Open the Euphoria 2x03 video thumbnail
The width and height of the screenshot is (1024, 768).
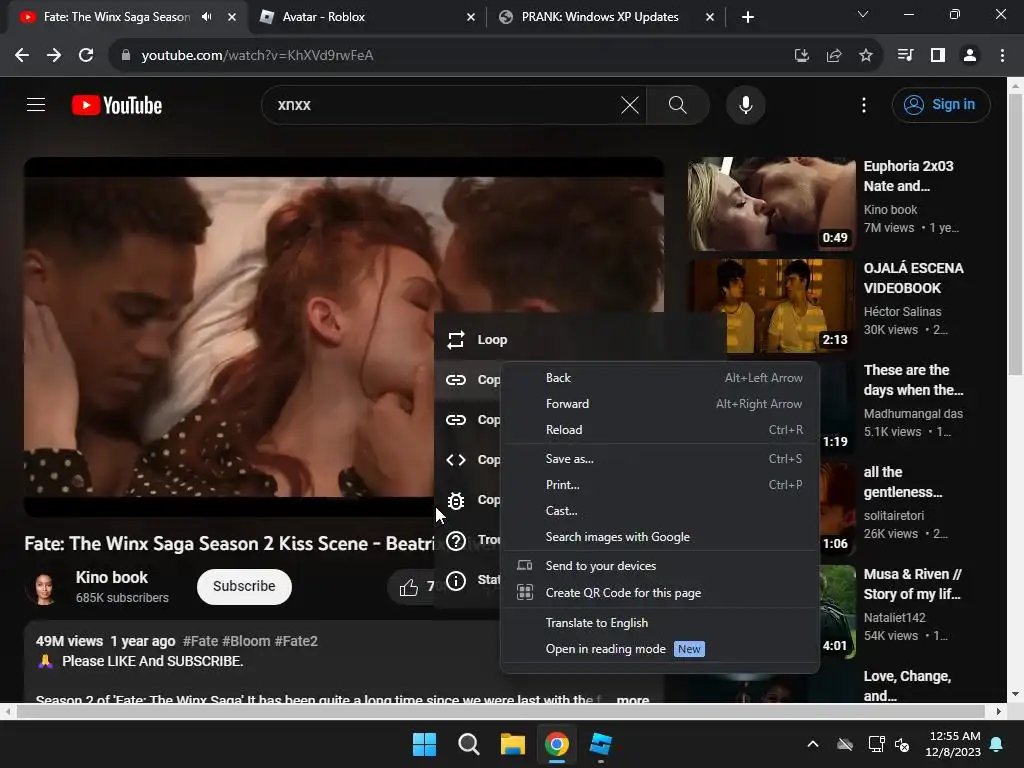771,203
